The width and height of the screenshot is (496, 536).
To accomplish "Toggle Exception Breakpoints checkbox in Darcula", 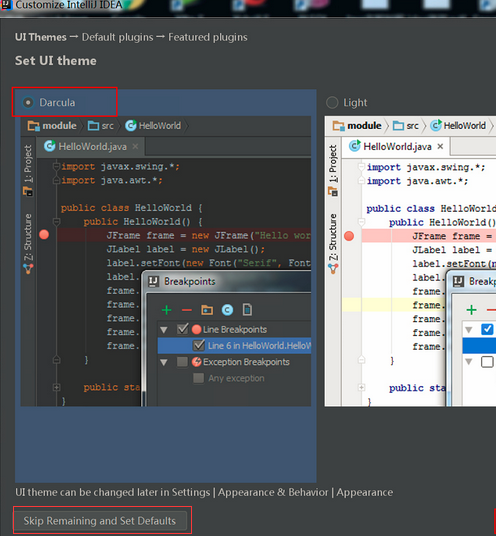I will tap(182, 362).
